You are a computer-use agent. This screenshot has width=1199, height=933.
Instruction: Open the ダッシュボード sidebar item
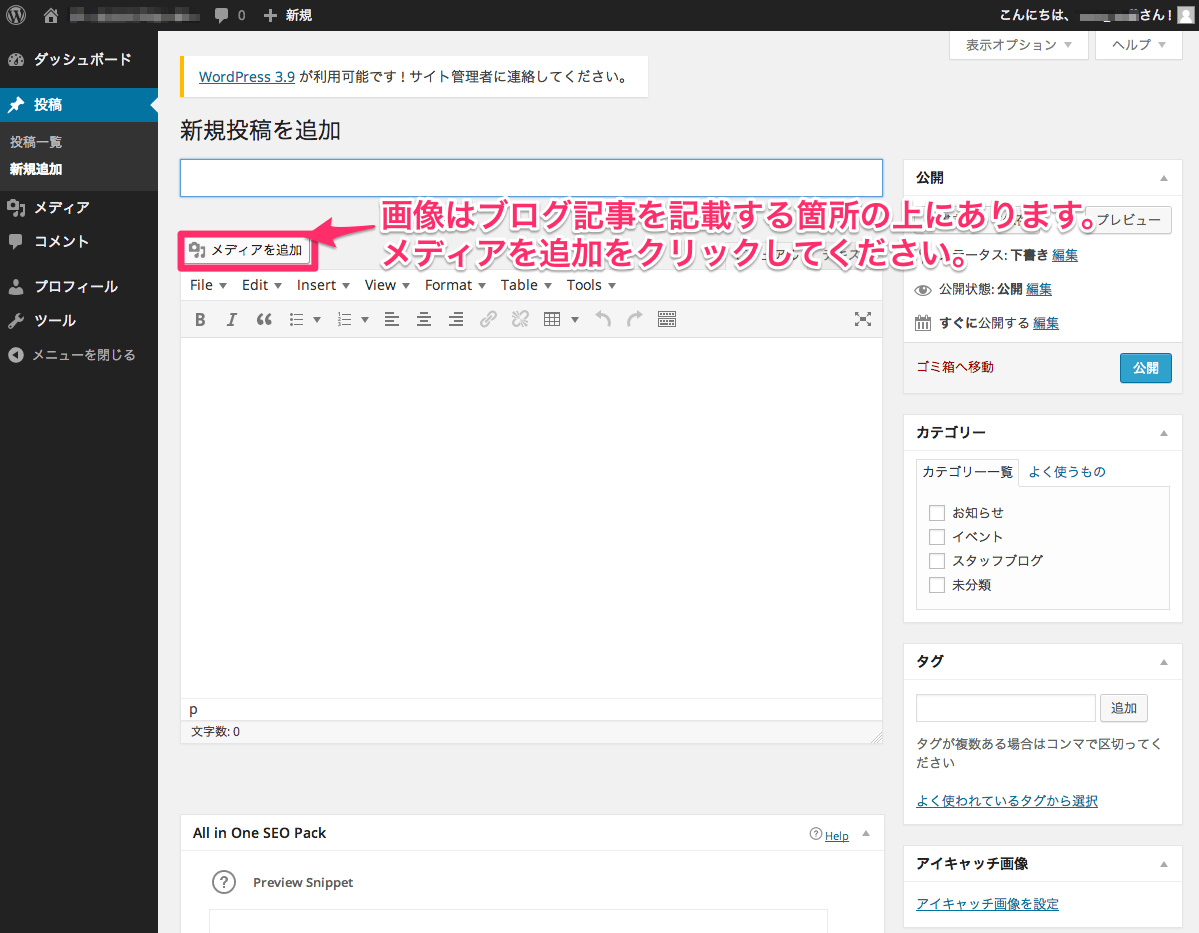tap(79, 60)
